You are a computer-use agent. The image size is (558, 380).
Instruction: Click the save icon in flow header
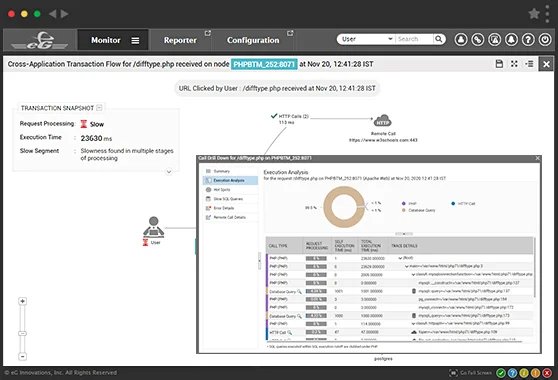pos(499,64)
